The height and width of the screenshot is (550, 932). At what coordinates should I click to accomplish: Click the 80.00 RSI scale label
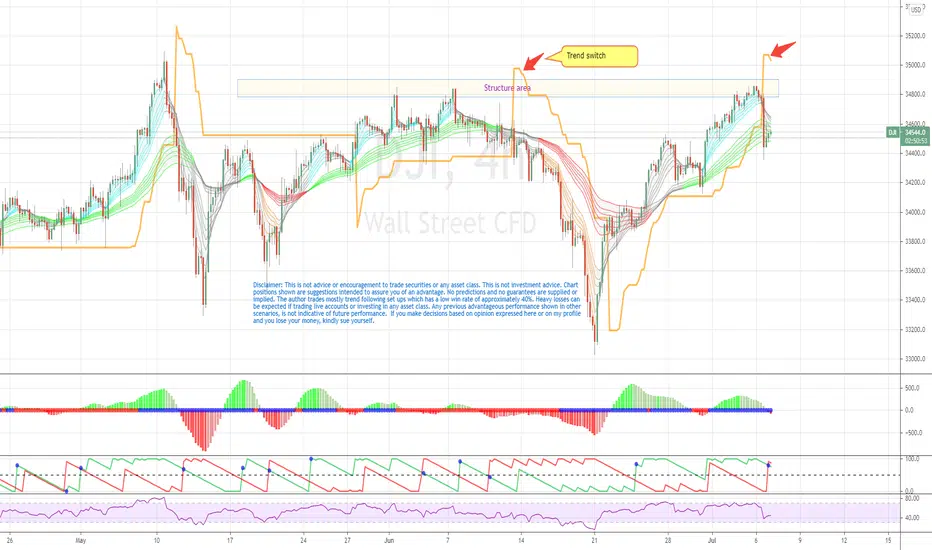[x=912, y=498]
